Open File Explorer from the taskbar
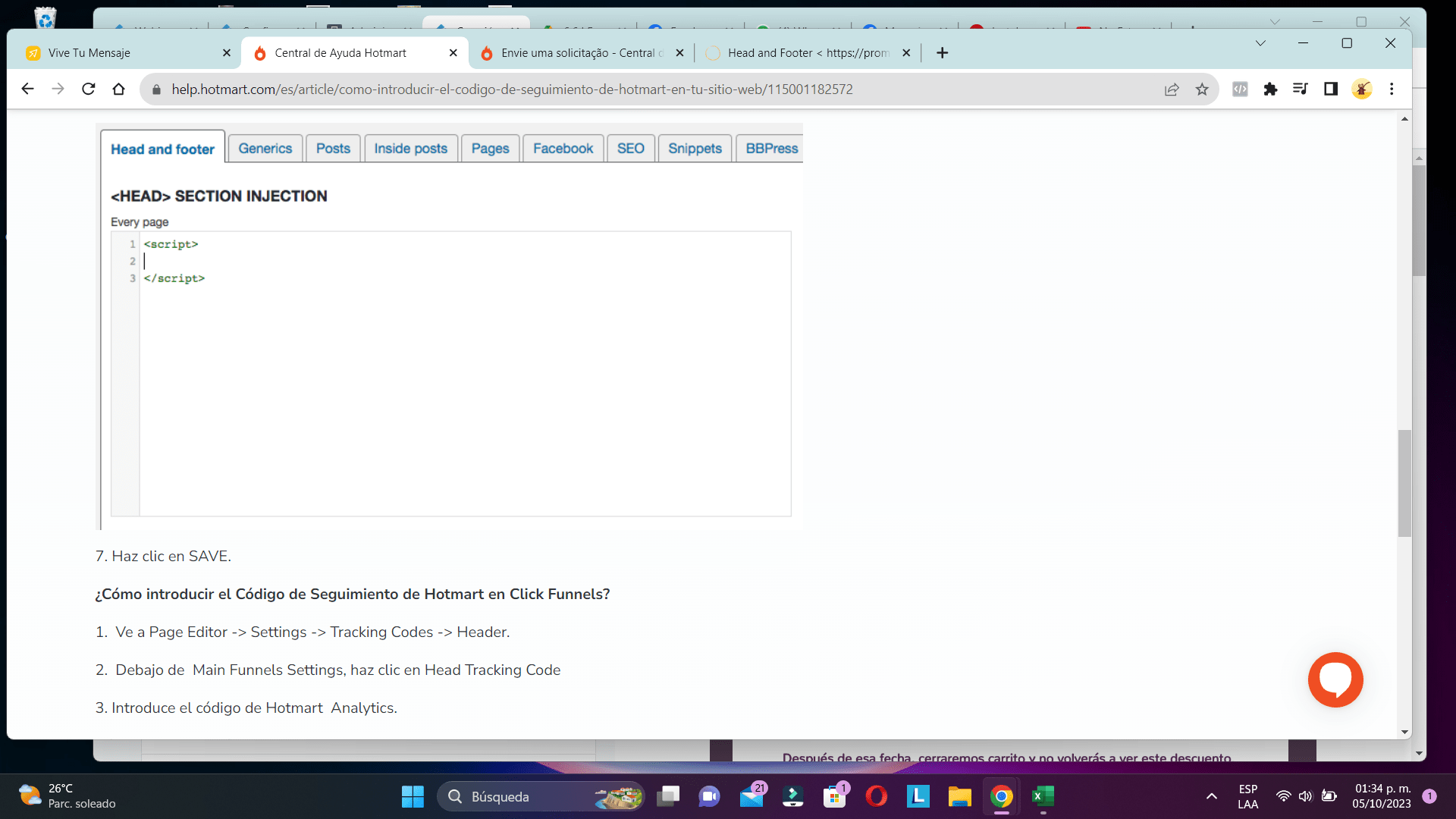 [x=960, y=796]
